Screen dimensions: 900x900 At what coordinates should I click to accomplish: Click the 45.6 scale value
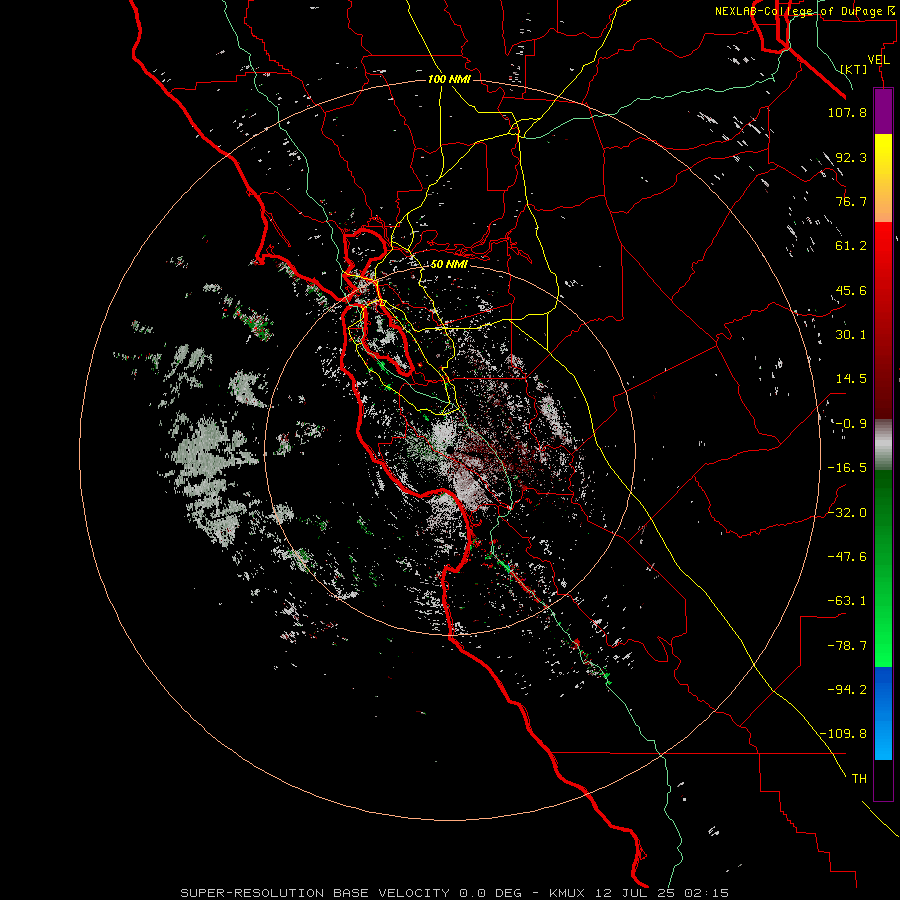click(851, 290)
